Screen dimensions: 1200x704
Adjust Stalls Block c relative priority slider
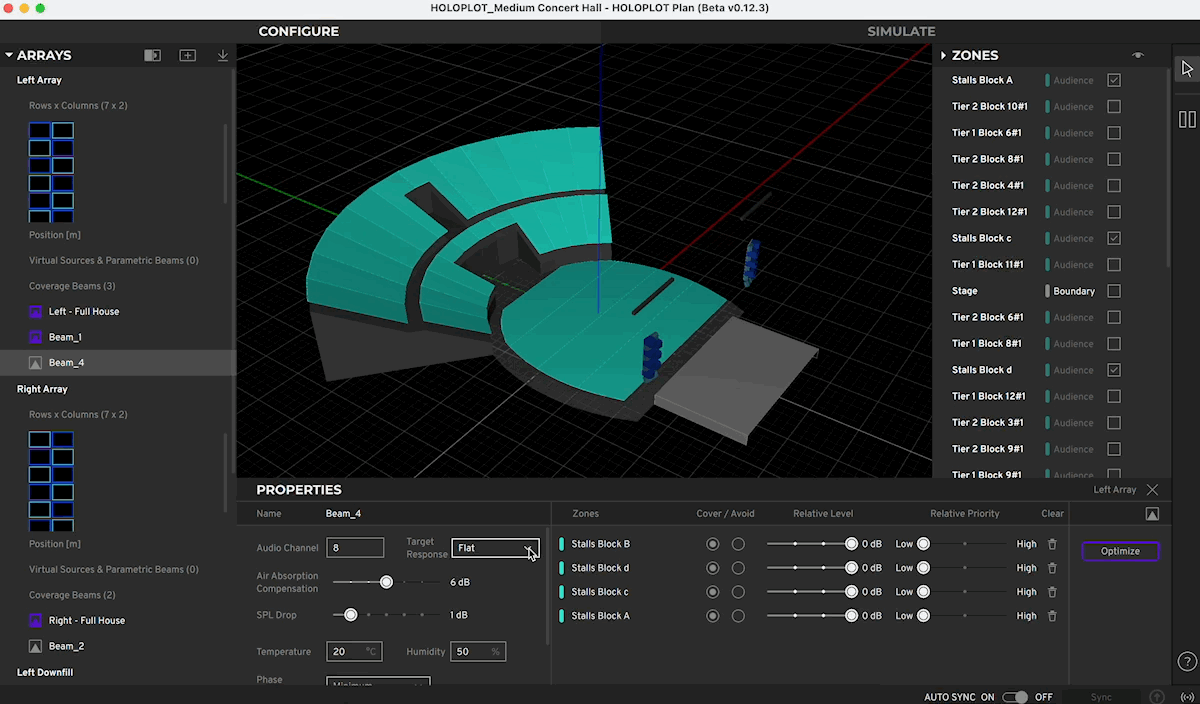[923, 592]
